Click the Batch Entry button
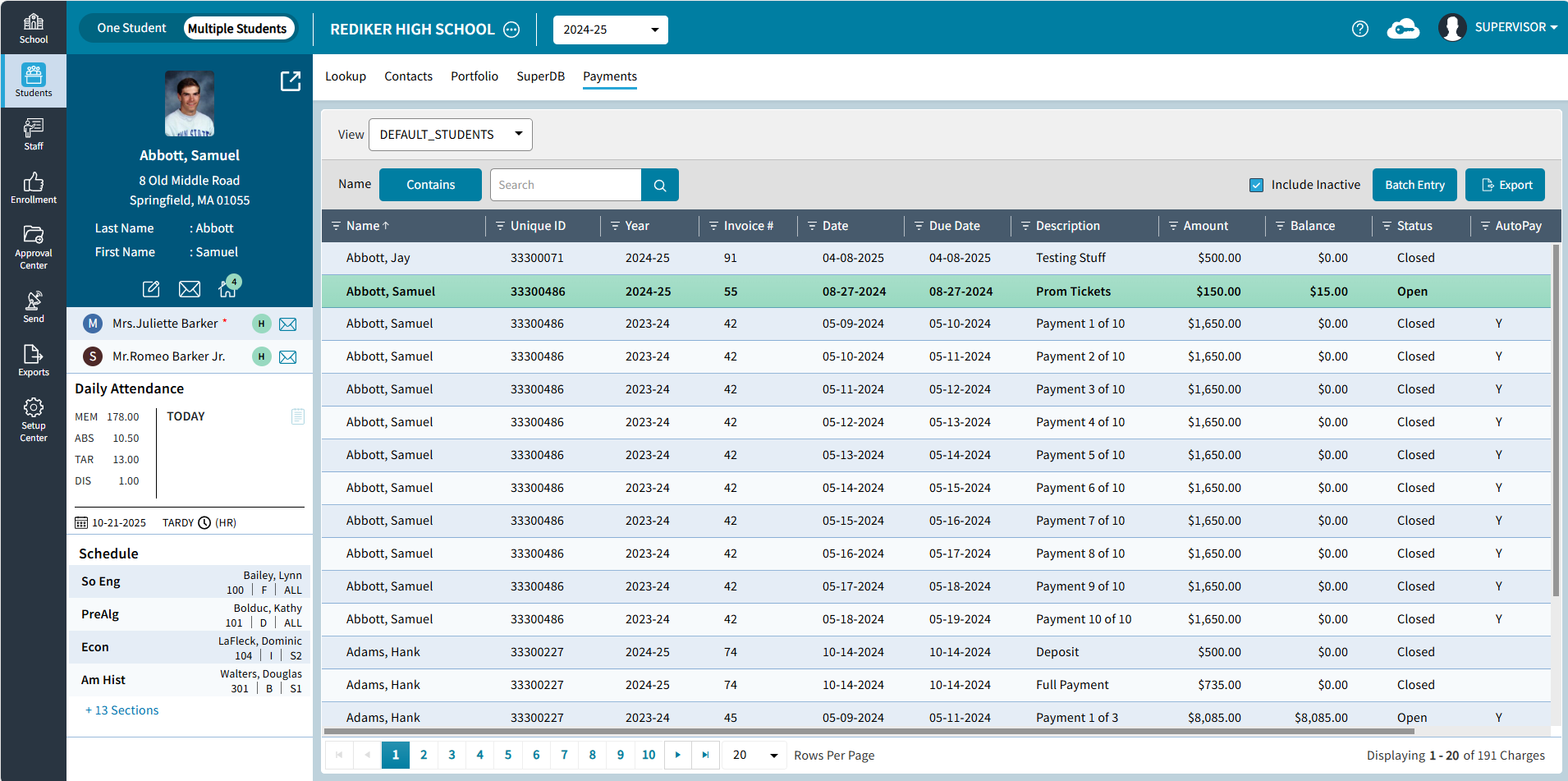The width and height of the screenshot is (1568, 781). click(1414, 185)
